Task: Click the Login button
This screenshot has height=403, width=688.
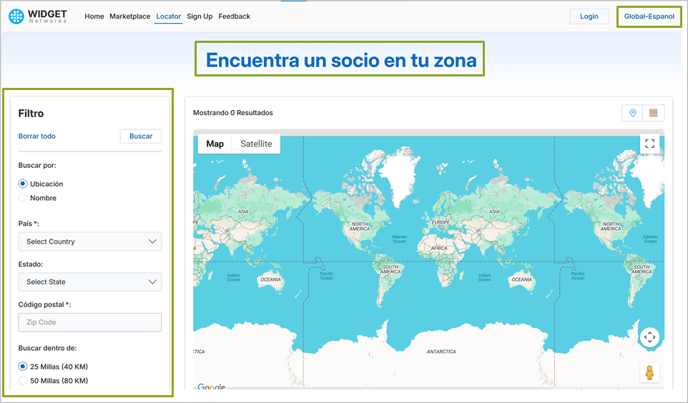Action: point(589,16)
